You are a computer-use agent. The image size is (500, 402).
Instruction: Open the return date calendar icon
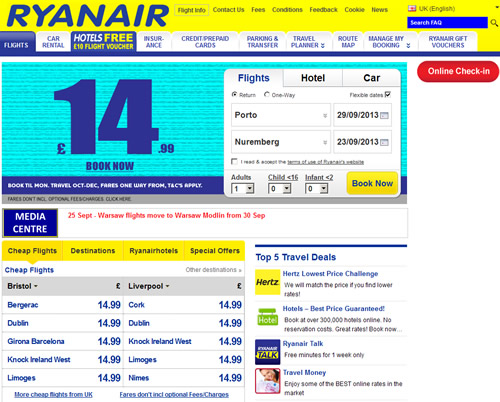[384, 142]
